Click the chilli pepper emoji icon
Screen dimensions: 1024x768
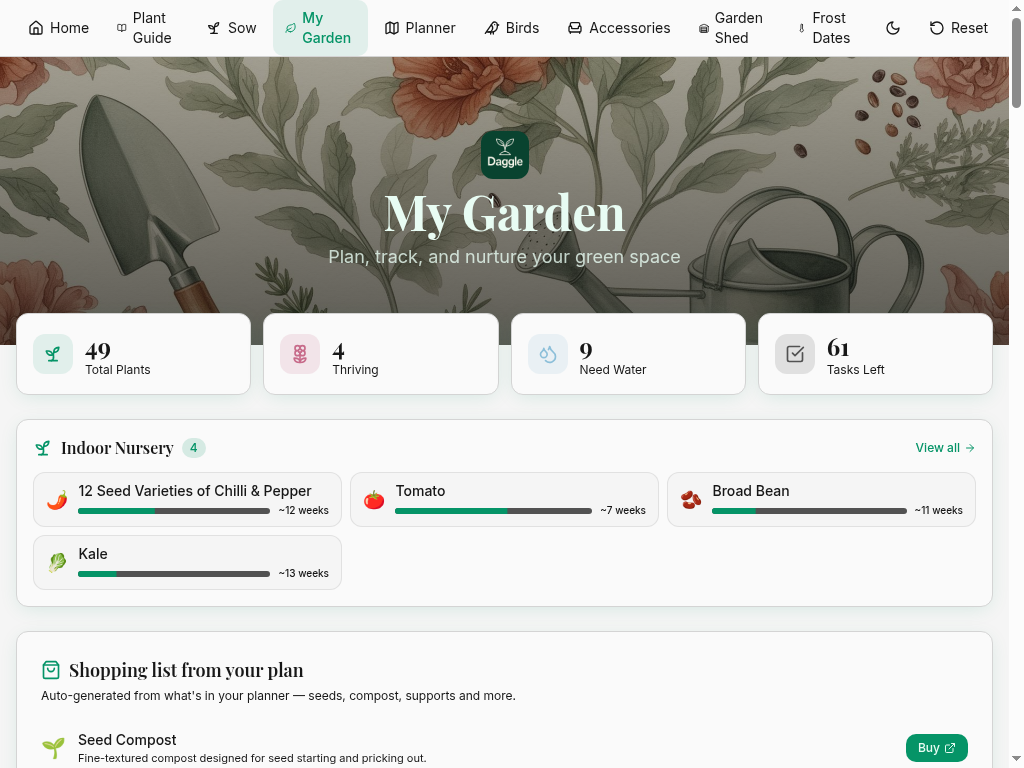pos(57,500)
